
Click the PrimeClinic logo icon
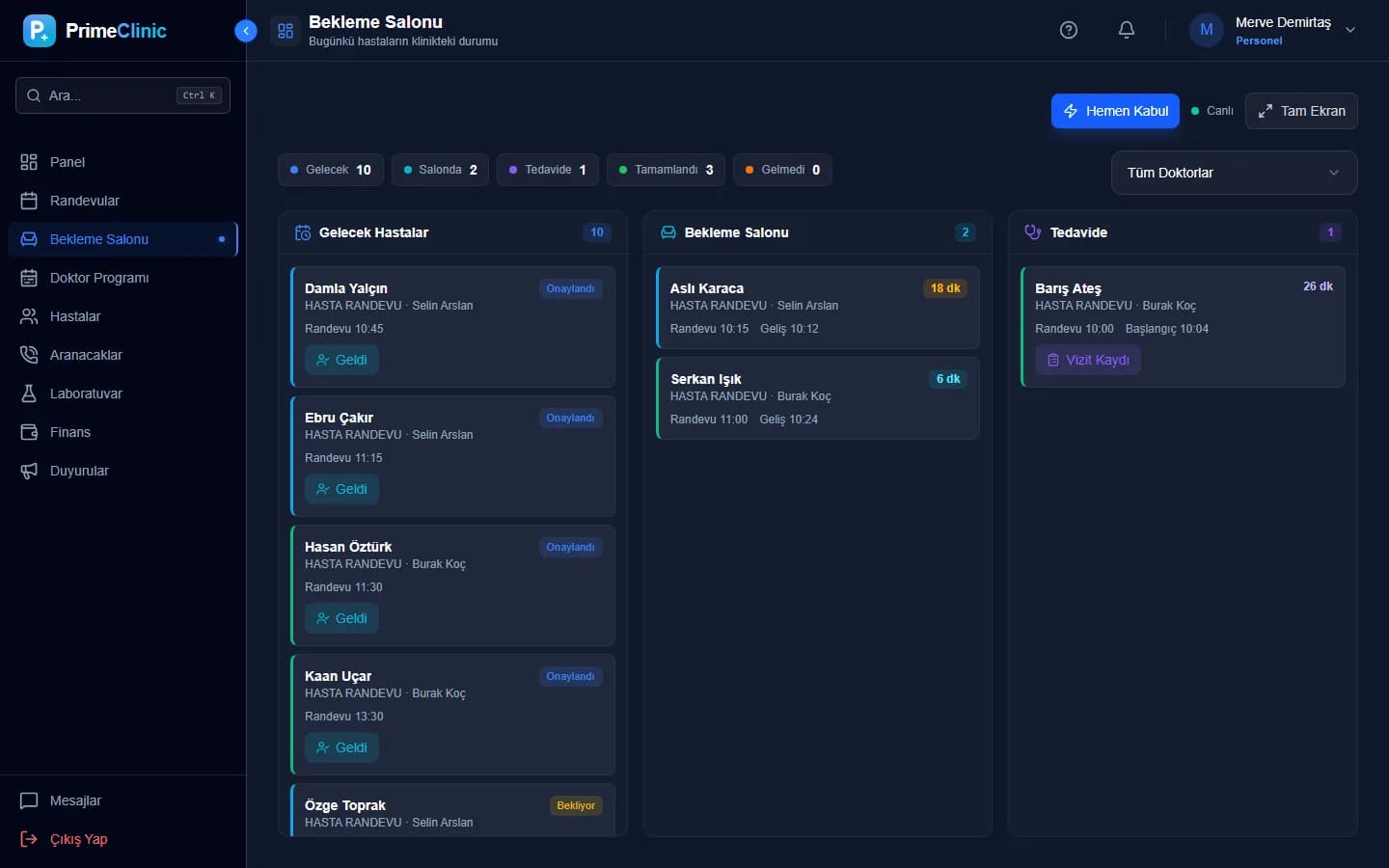click(x=40, y=31)
